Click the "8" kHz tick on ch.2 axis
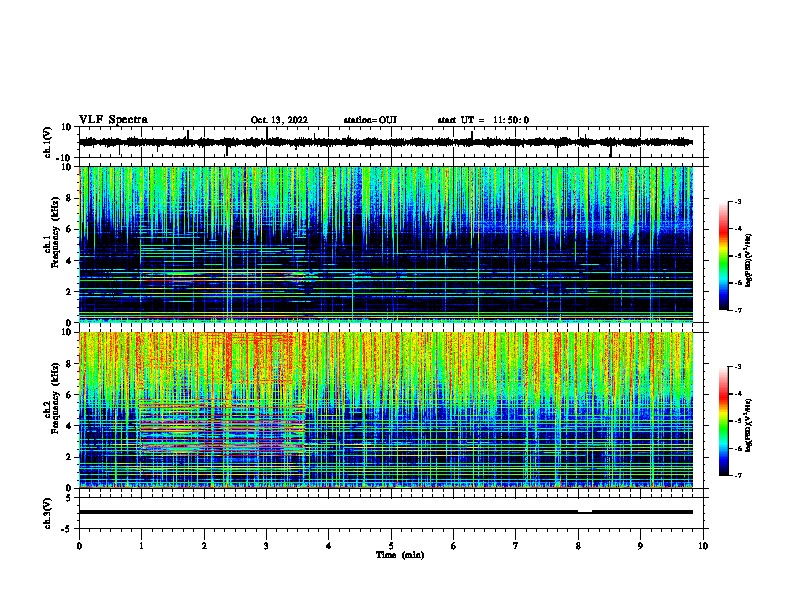This screenshot has height=612, width=792. (x=69, y=364)
